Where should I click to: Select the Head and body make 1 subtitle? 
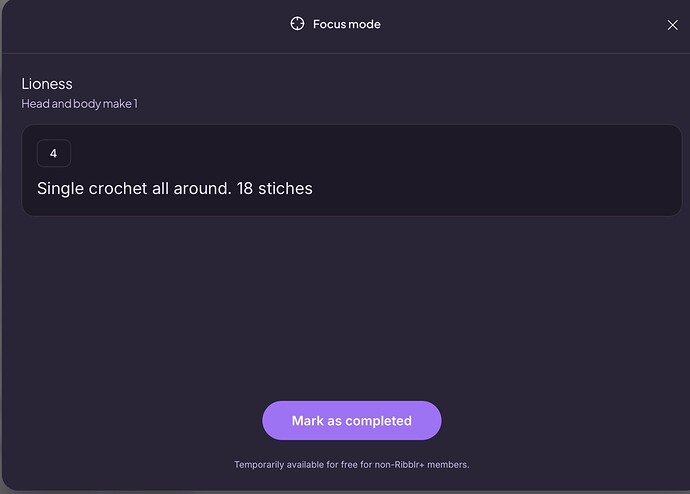[x=80, y=104]
